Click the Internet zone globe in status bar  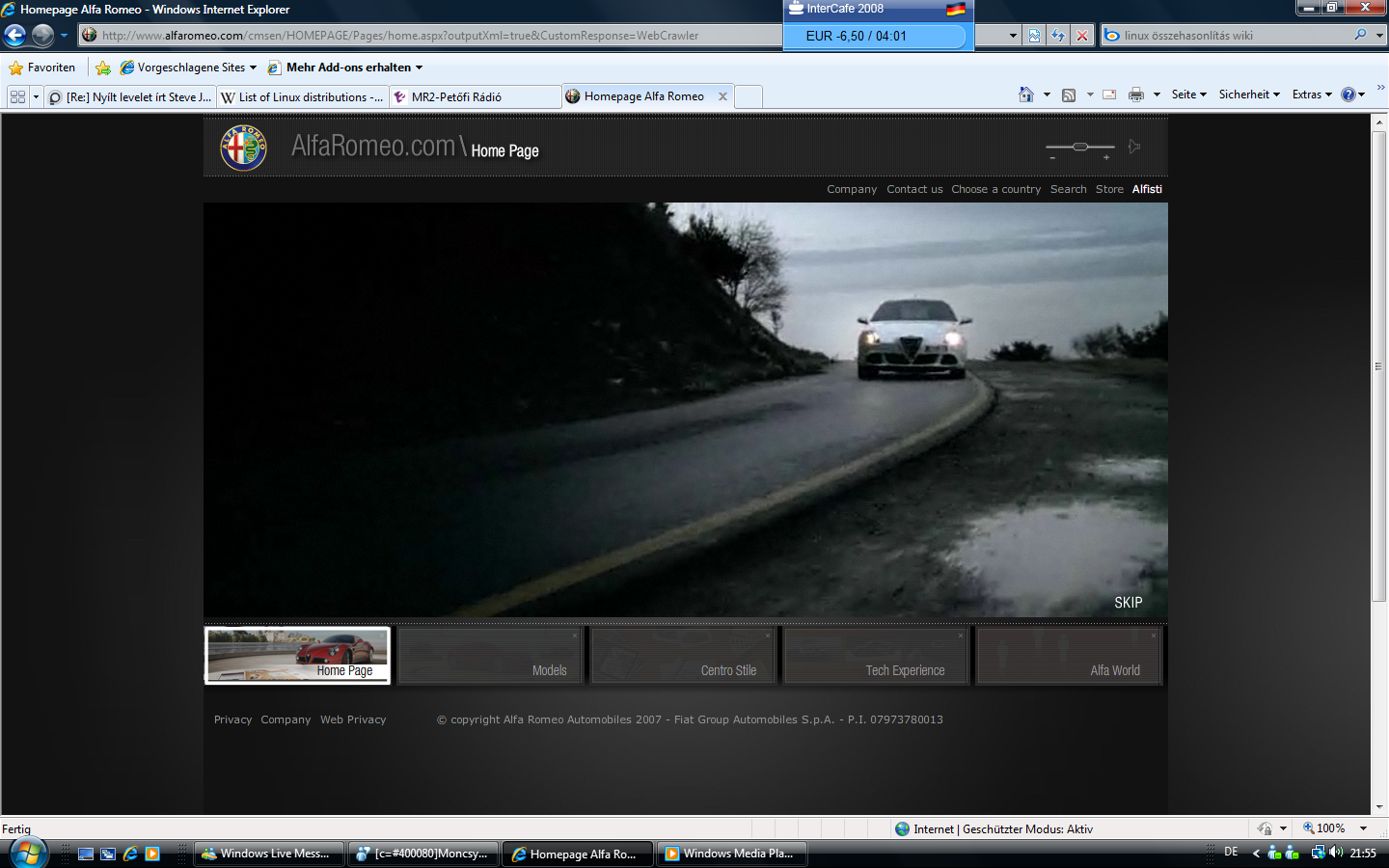tap(902, 828)
